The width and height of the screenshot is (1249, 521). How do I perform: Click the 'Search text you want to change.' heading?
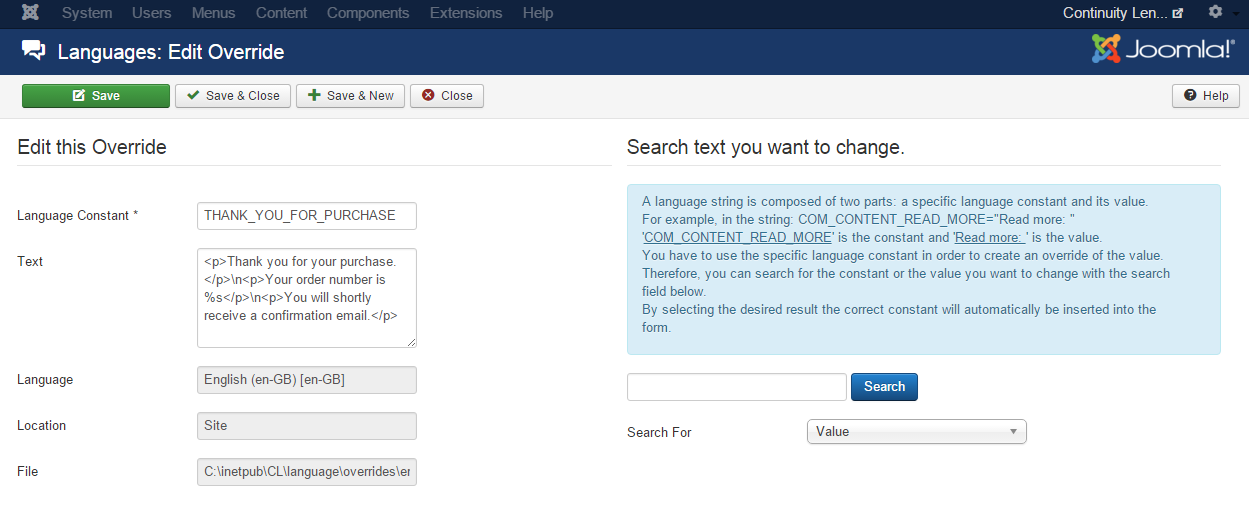[766, 147]
